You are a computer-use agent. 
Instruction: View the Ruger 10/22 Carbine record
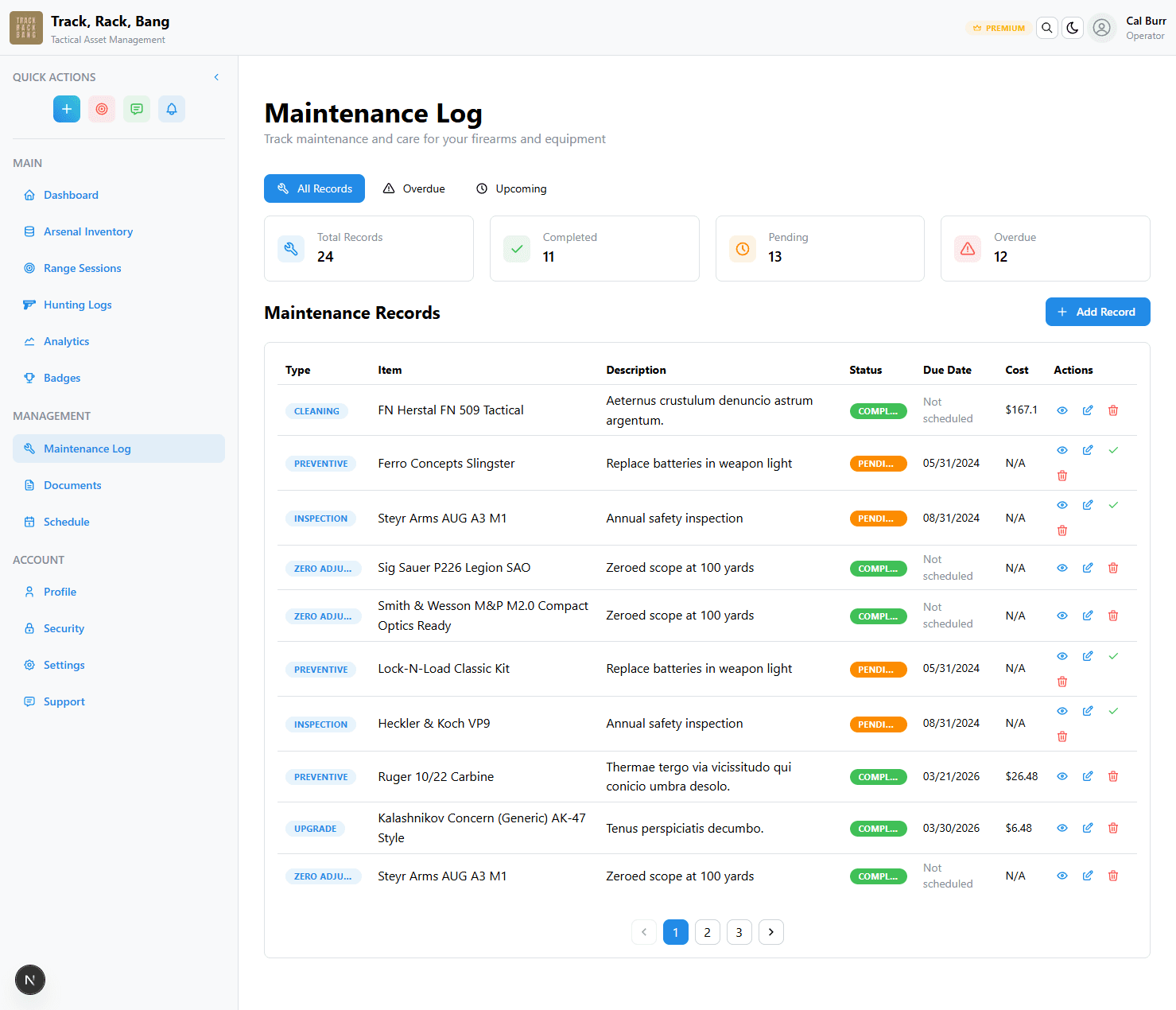click(x=1062, y=776)
